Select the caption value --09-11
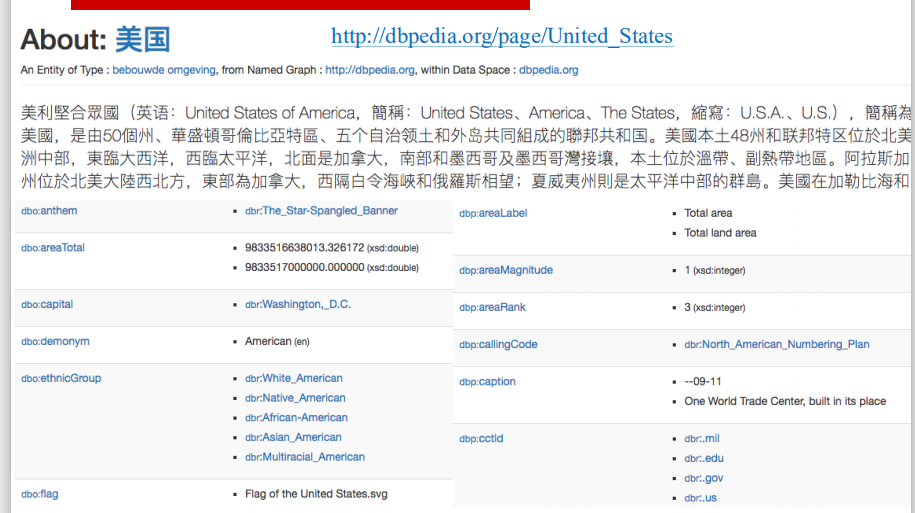Screen dimensions: 915x513 703,382
